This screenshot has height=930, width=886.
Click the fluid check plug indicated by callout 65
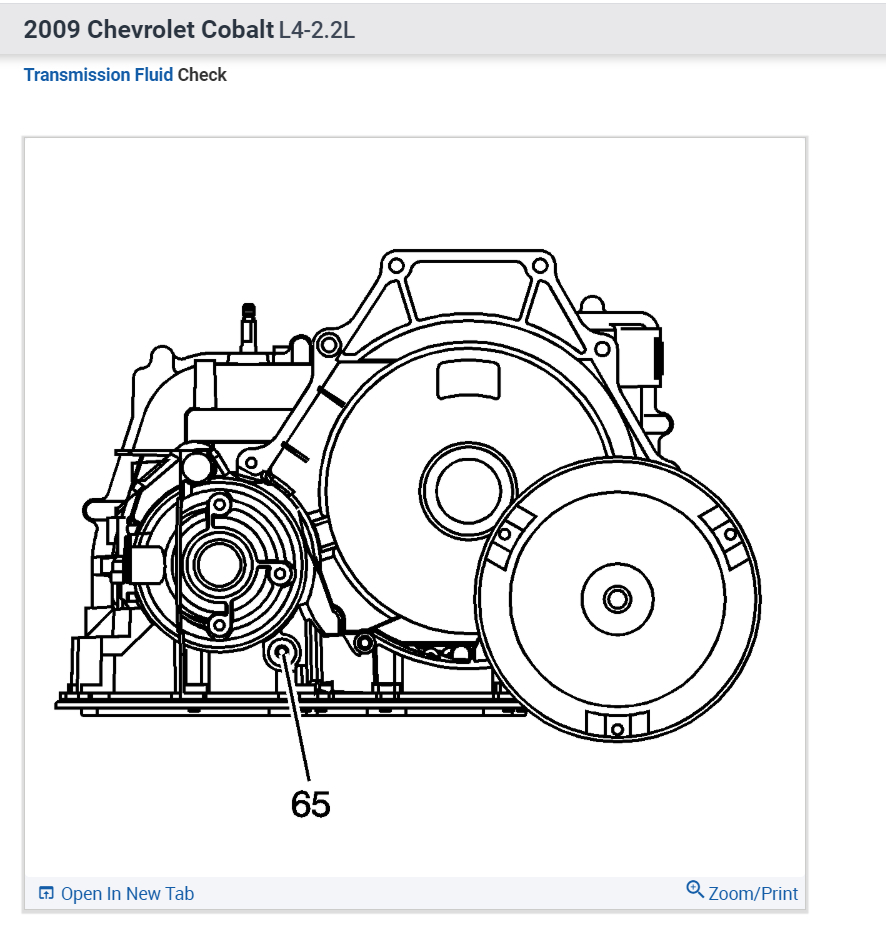(283, 651)
